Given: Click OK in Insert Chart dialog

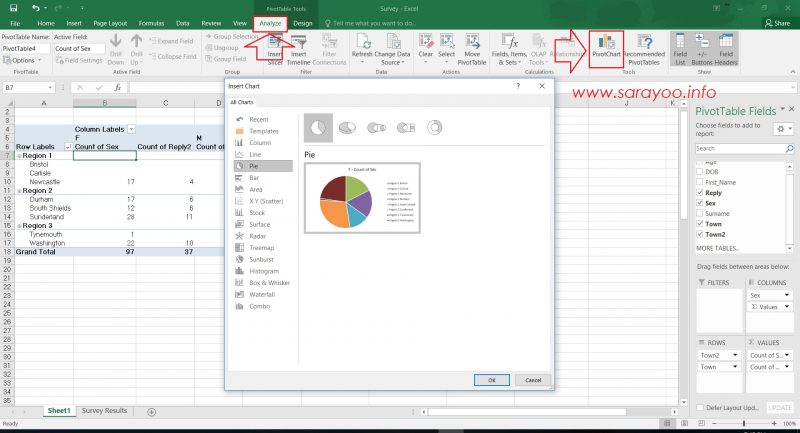Looking at the screenshot, I should click(x=491, y=380).
